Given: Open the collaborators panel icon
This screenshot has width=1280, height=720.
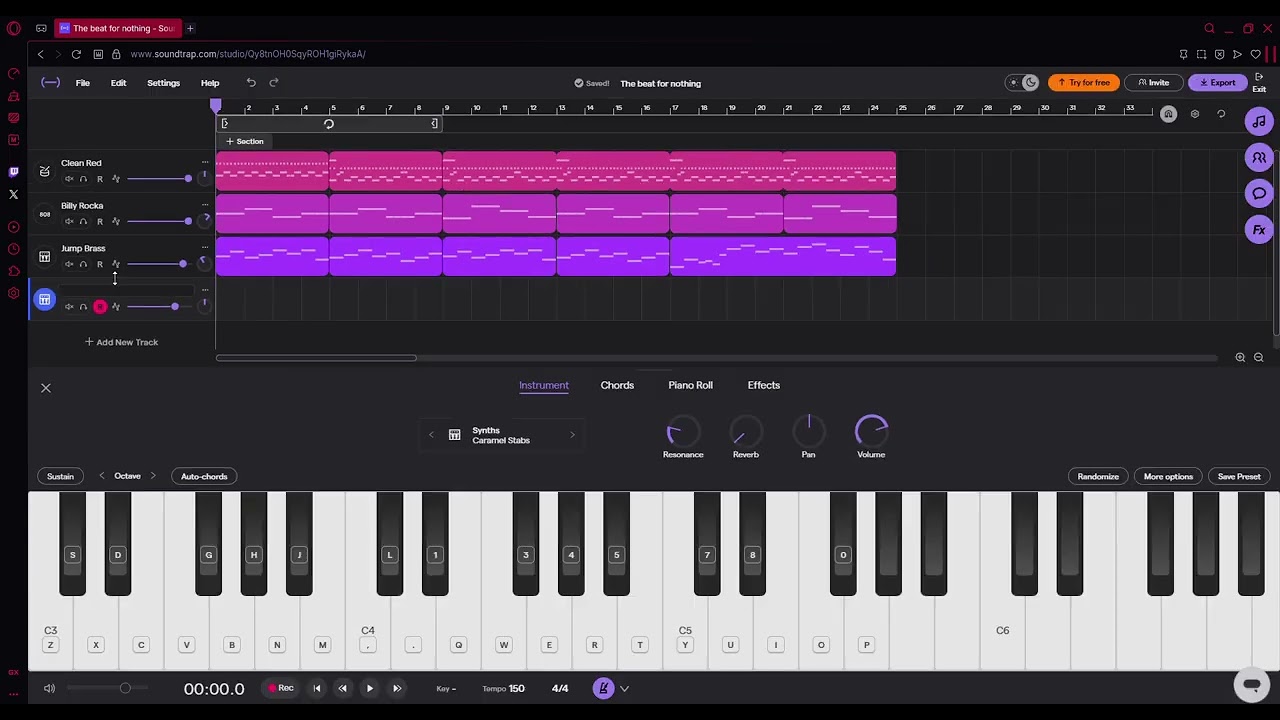Looking at the screenshot, I should pos(1259,158).
